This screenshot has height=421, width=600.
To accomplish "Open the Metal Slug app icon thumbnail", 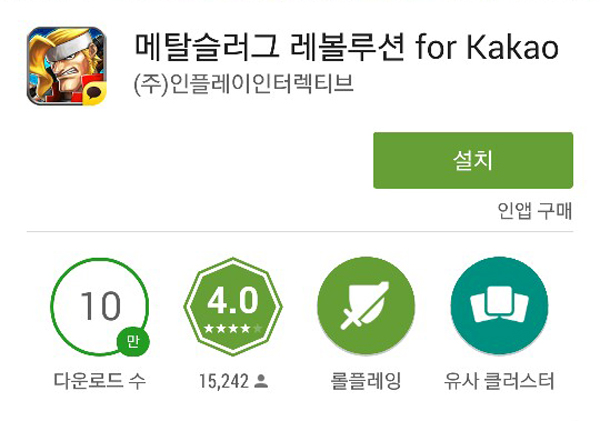I will coord(67,66).
